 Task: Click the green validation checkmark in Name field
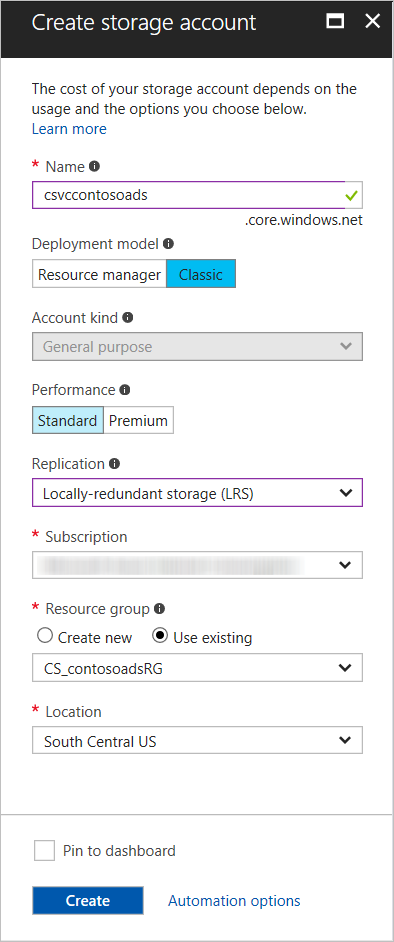point(351,195)
